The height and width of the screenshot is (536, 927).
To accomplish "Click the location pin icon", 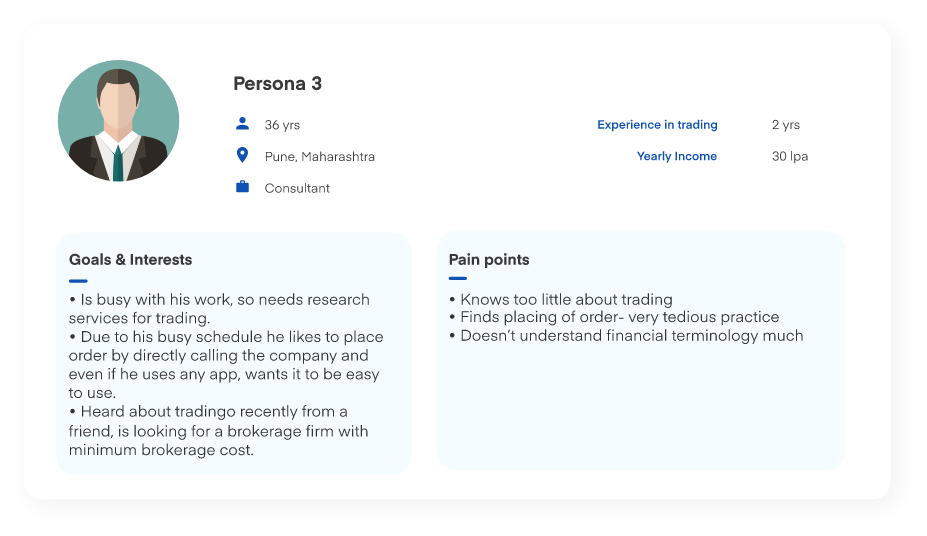I will pos(242,155).
